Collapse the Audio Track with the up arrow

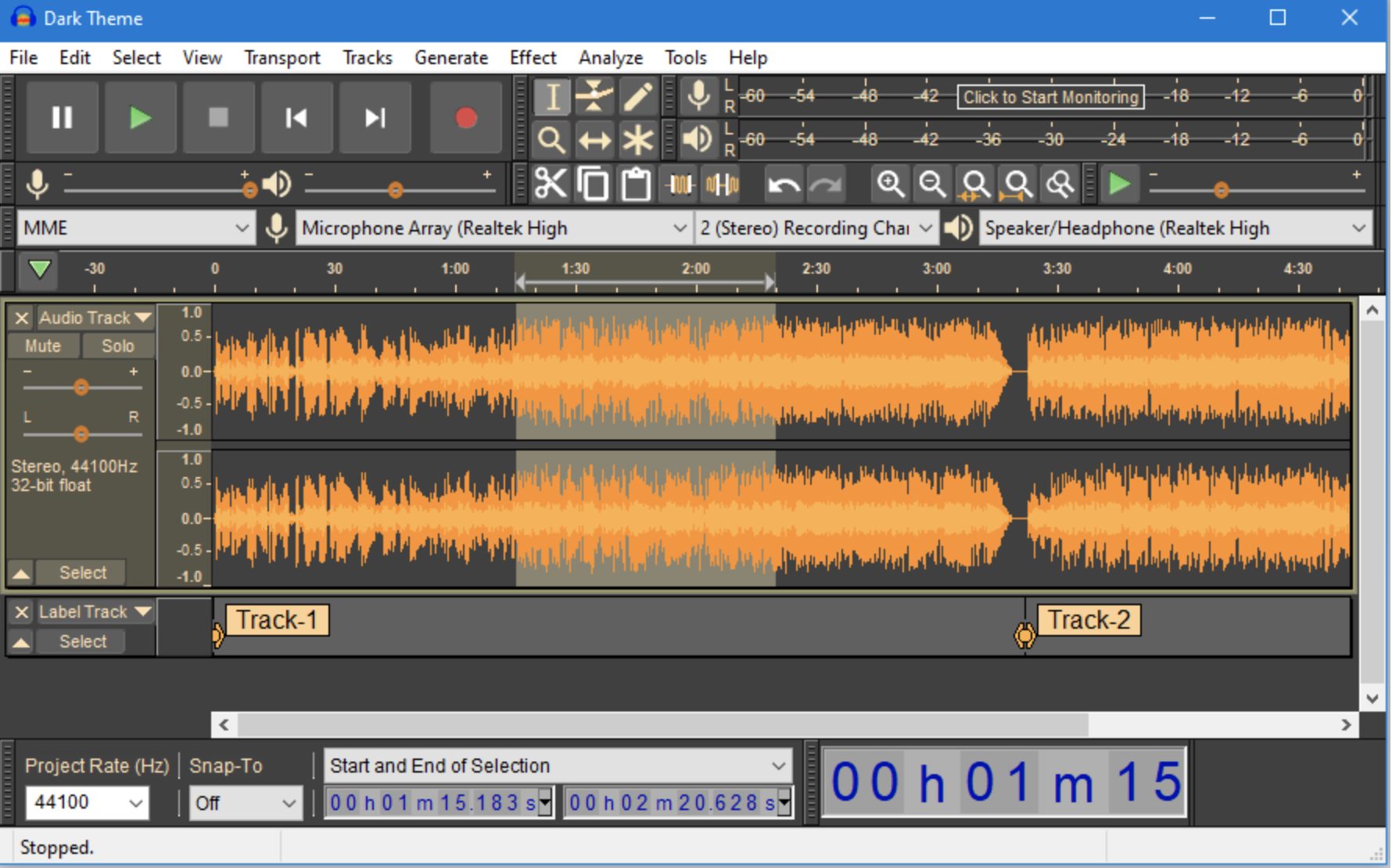click(x=21, y=573)
